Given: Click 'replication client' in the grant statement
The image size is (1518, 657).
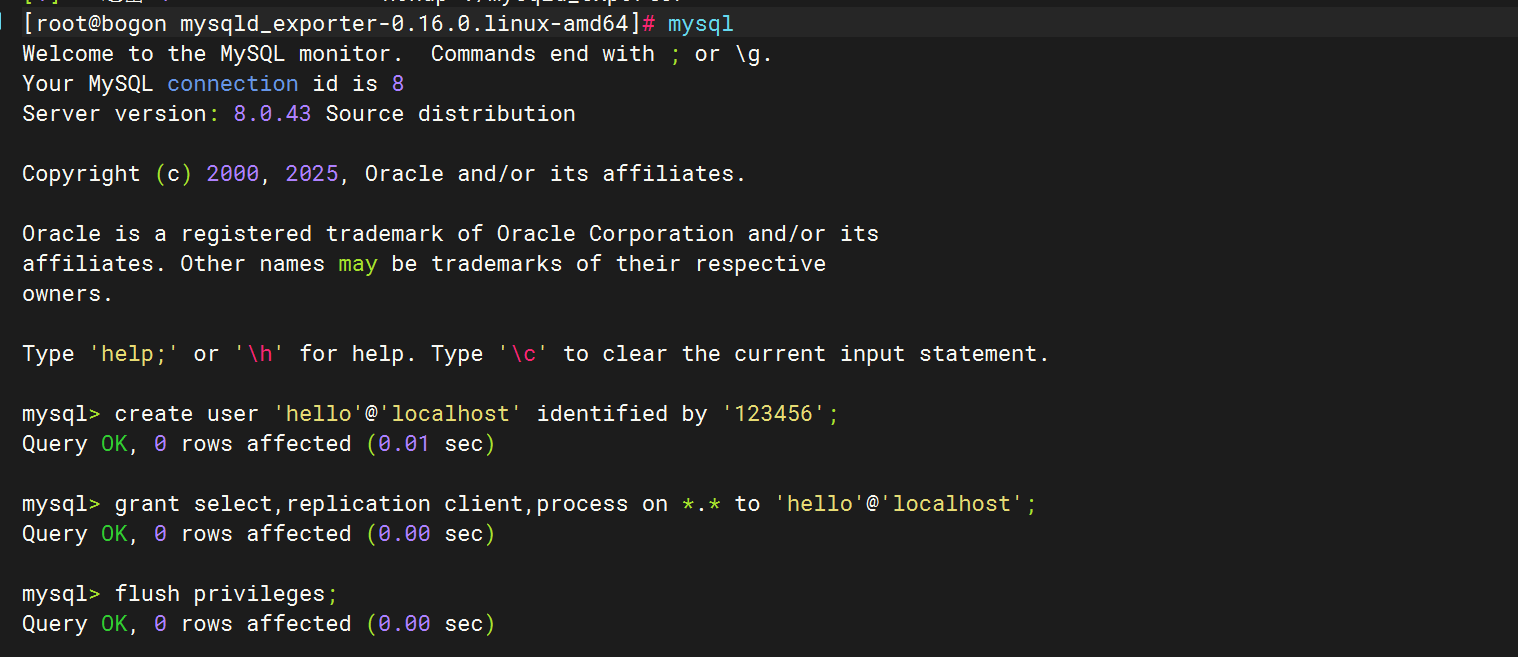Looking at the screenshot, I should pyautogui.click(x=404, y=504).
